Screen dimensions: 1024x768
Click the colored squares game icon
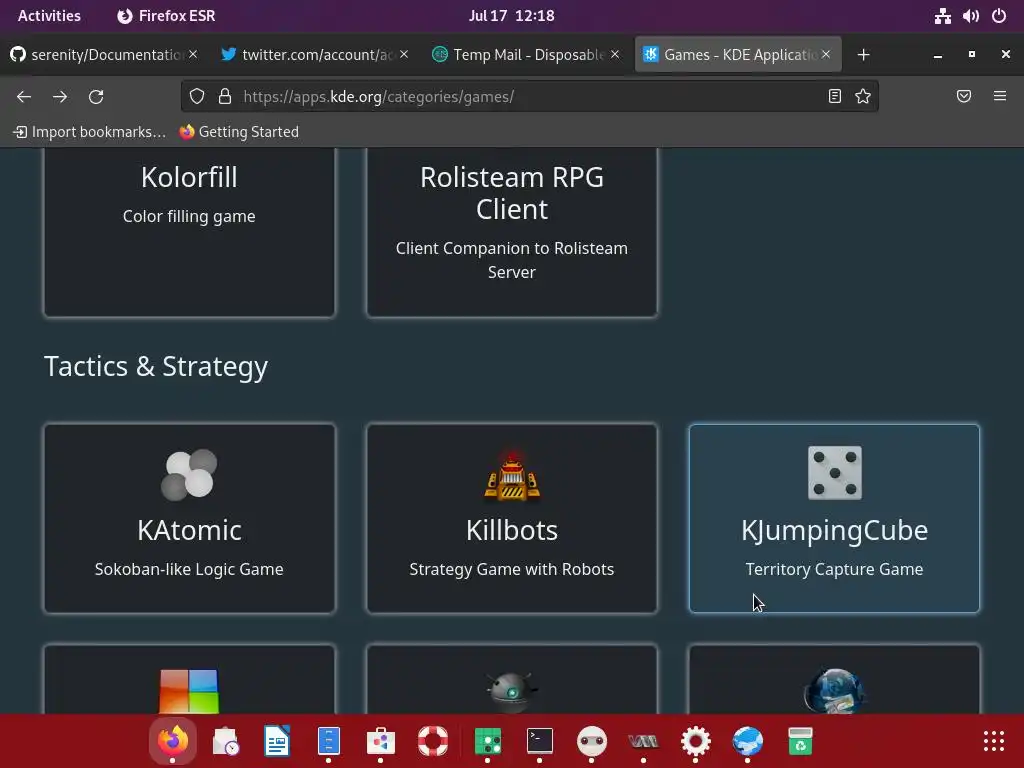[189, 691]
